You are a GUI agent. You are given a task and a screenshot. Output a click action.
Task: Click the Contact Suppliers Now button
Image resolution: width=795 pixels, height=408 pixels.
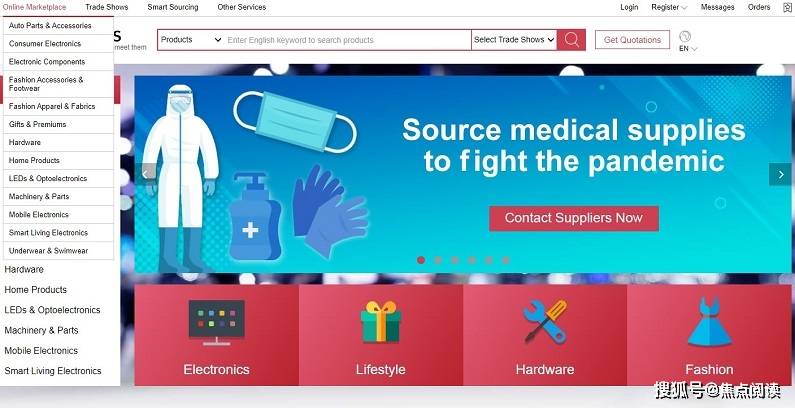(574, 218)
